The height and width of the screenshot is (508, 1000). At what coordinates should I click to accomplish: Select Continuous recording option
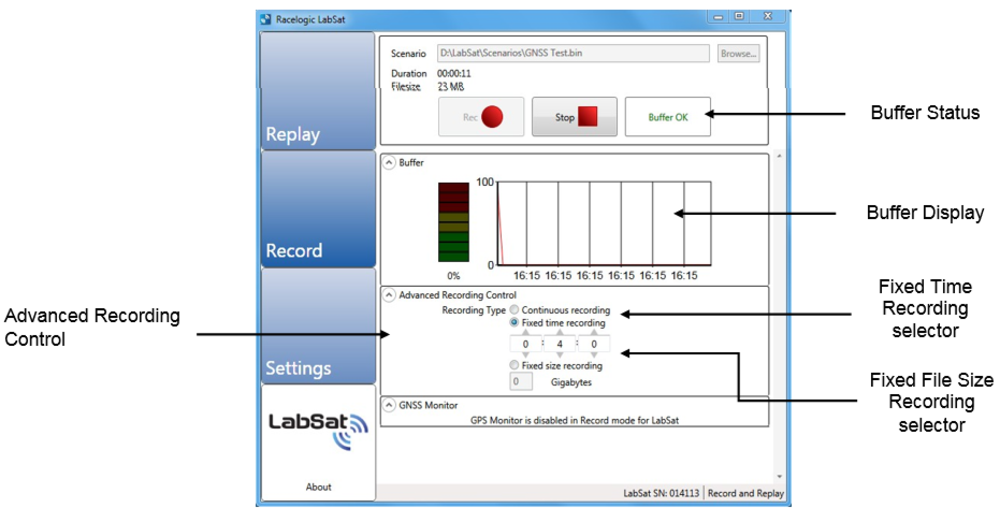[515, 310]
